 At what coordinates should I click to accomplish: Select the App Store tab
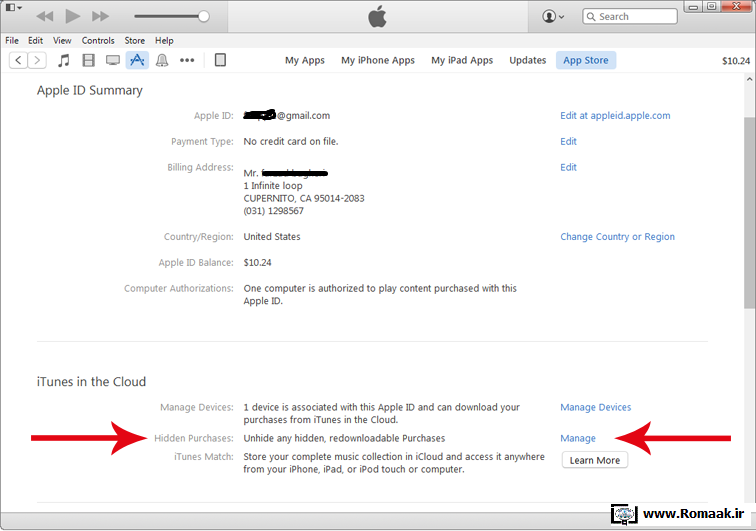586,60
